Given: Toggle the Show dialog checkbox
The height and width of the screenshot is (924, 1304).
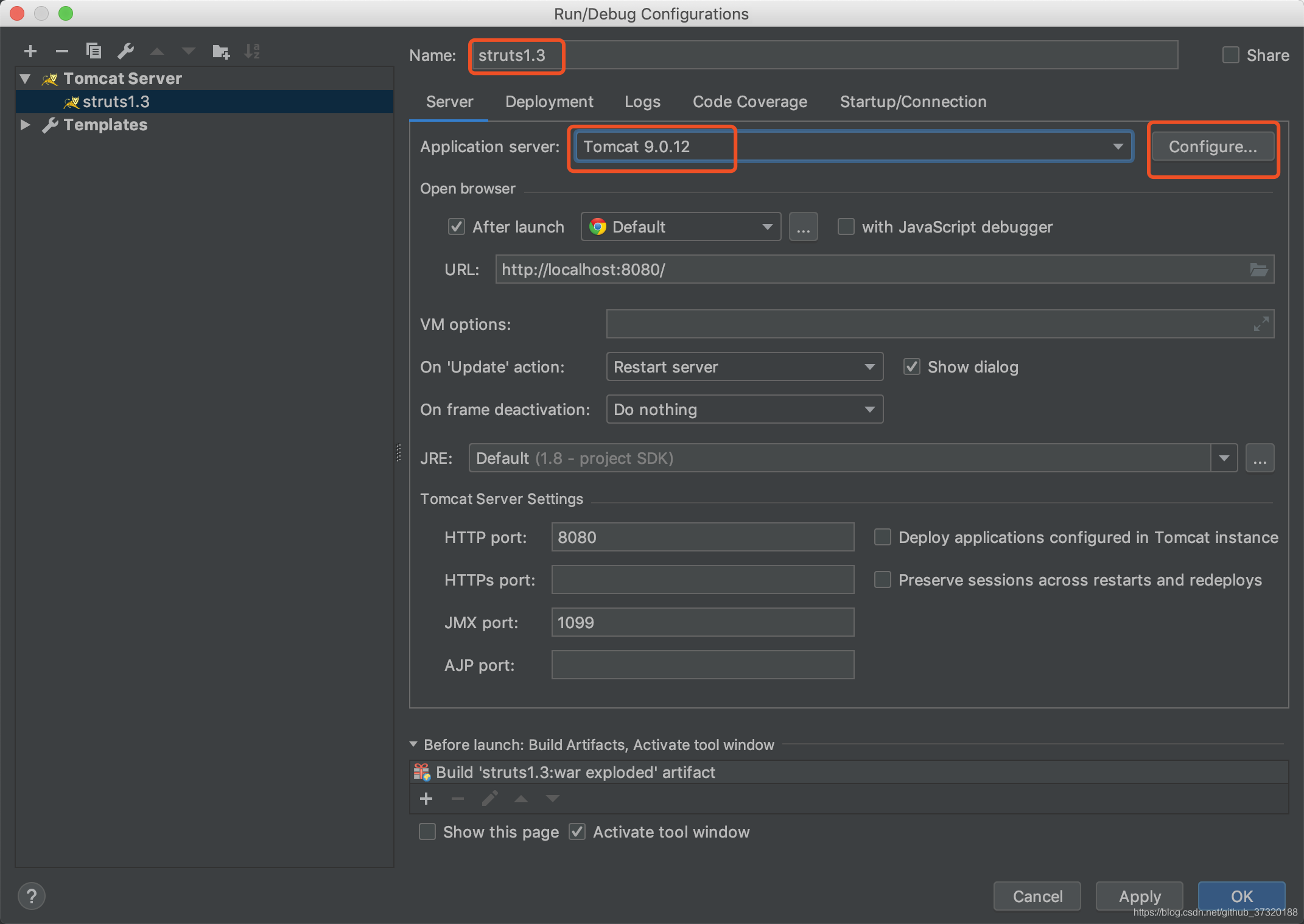Looking at the screenshot, I should click(911, 367).
